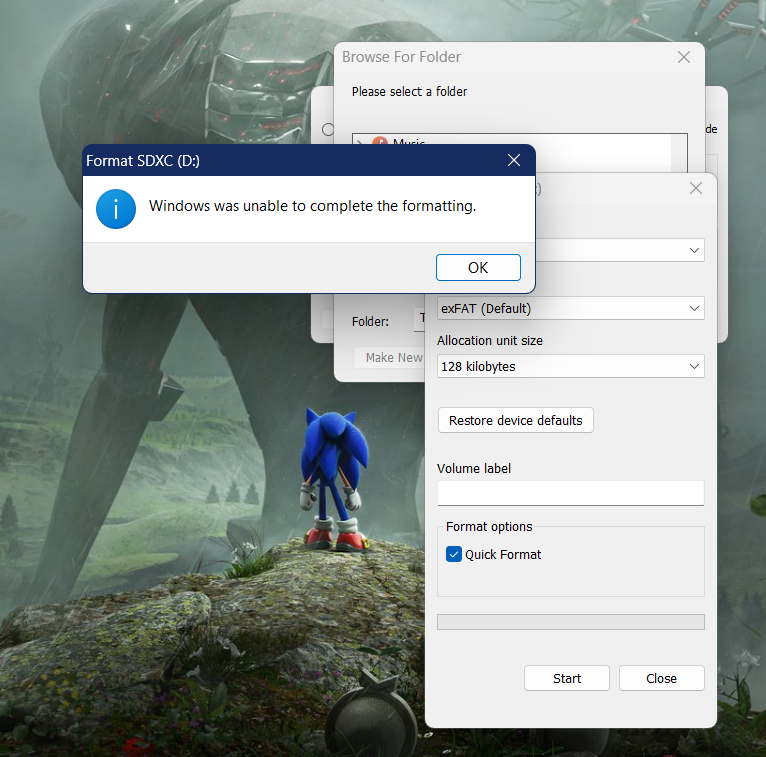Click the Start button to begin formatting
766x757 pixels.
[566, 678]
